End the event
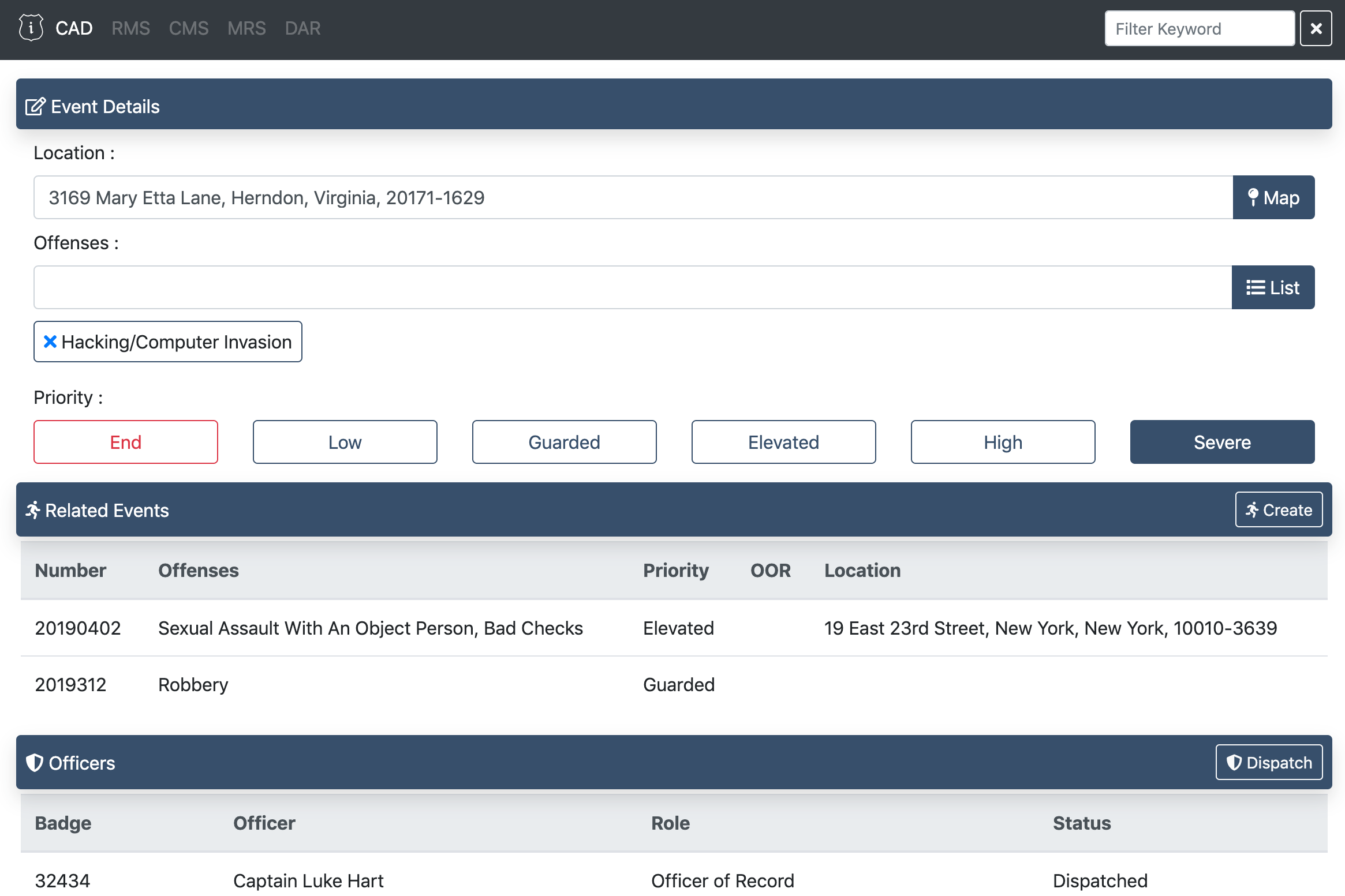 (x=125, y=442)
